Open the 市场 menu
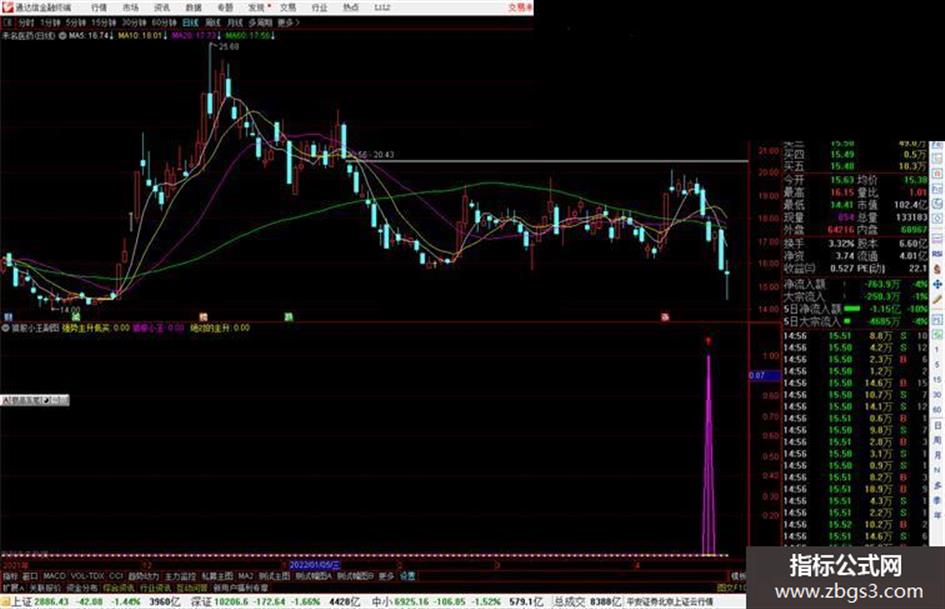945x609 pixels. pyautogui.click(x=130, y=8)
